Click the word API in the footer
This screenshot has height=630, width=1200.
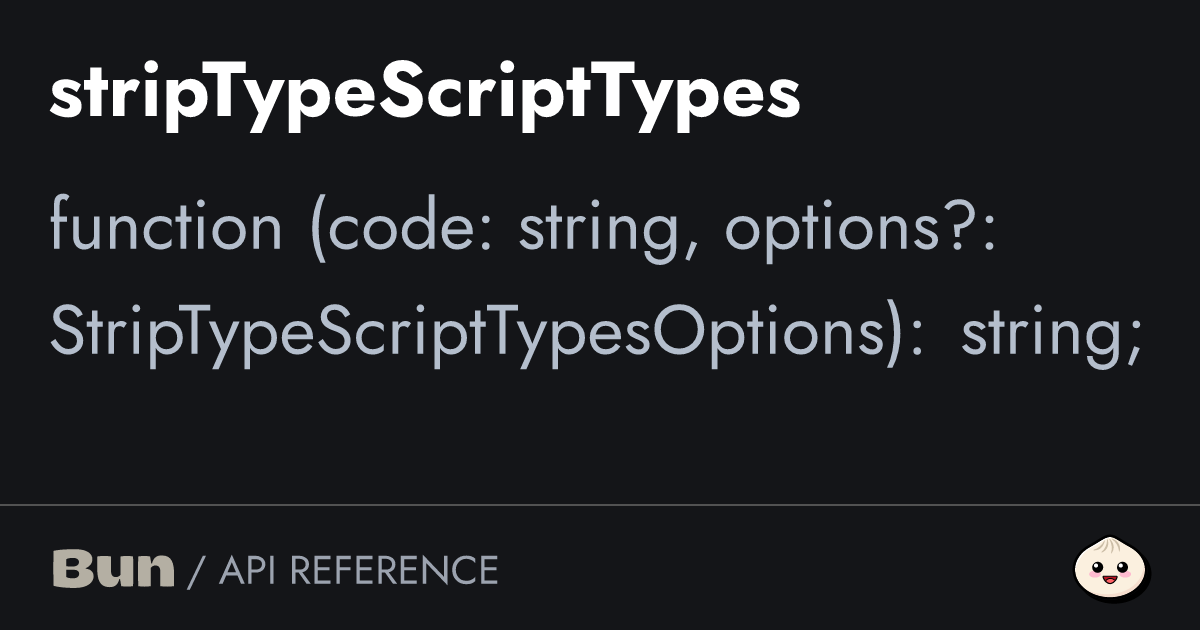coord(246,570)
